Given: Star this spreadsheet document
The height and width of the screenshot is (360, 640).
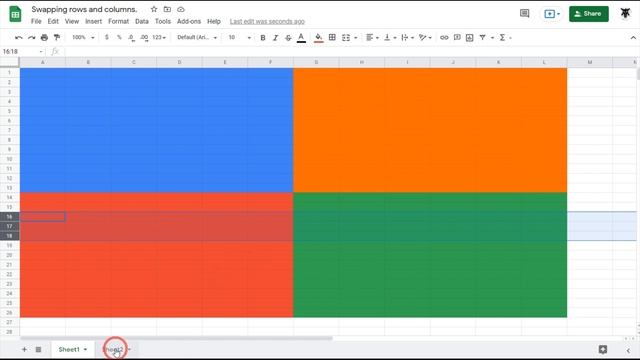Looking at the screenshot, I should click(x=154, y=9).
